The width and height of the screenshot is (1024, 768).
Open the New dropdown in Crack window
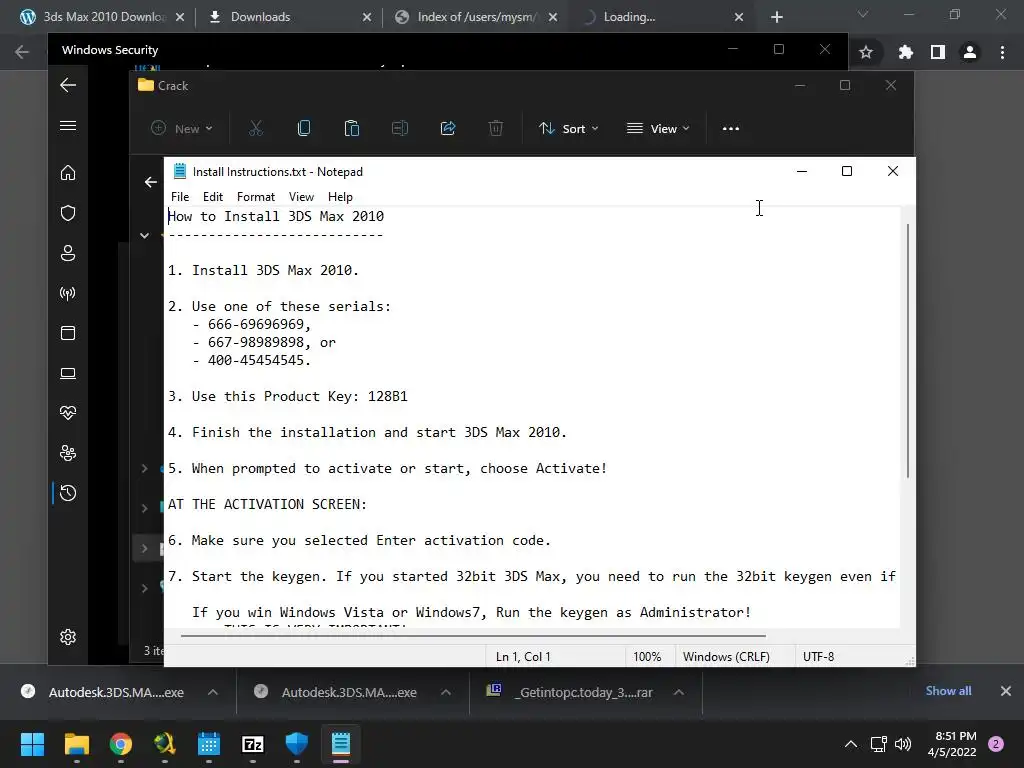coord(182,129)
